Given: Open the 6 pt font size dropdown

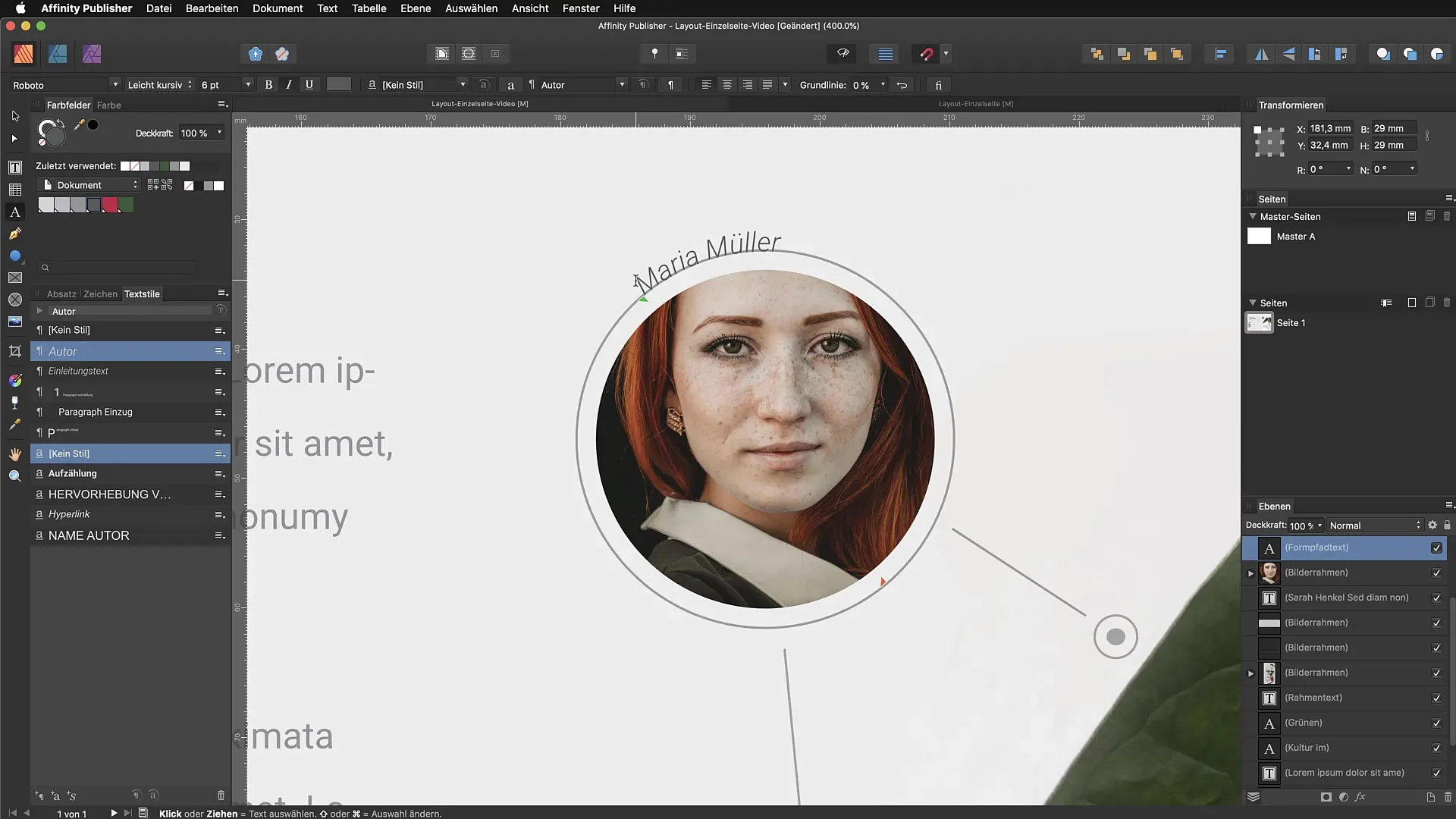Looking at the screenshot, I should tap(248, 85).
